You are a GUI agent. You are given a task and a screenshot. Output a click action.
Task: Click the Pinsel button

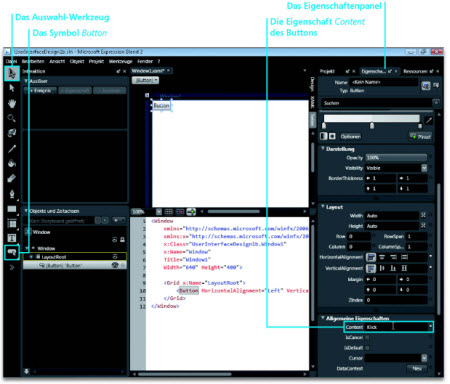[420, 137]
